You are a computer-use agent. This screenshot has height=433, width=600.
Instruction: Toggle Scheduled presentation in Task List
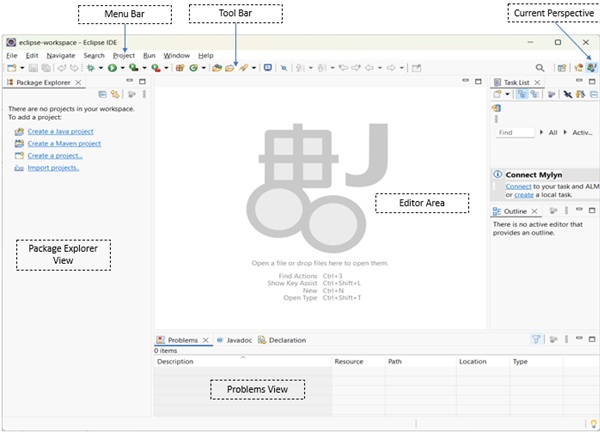535,94
